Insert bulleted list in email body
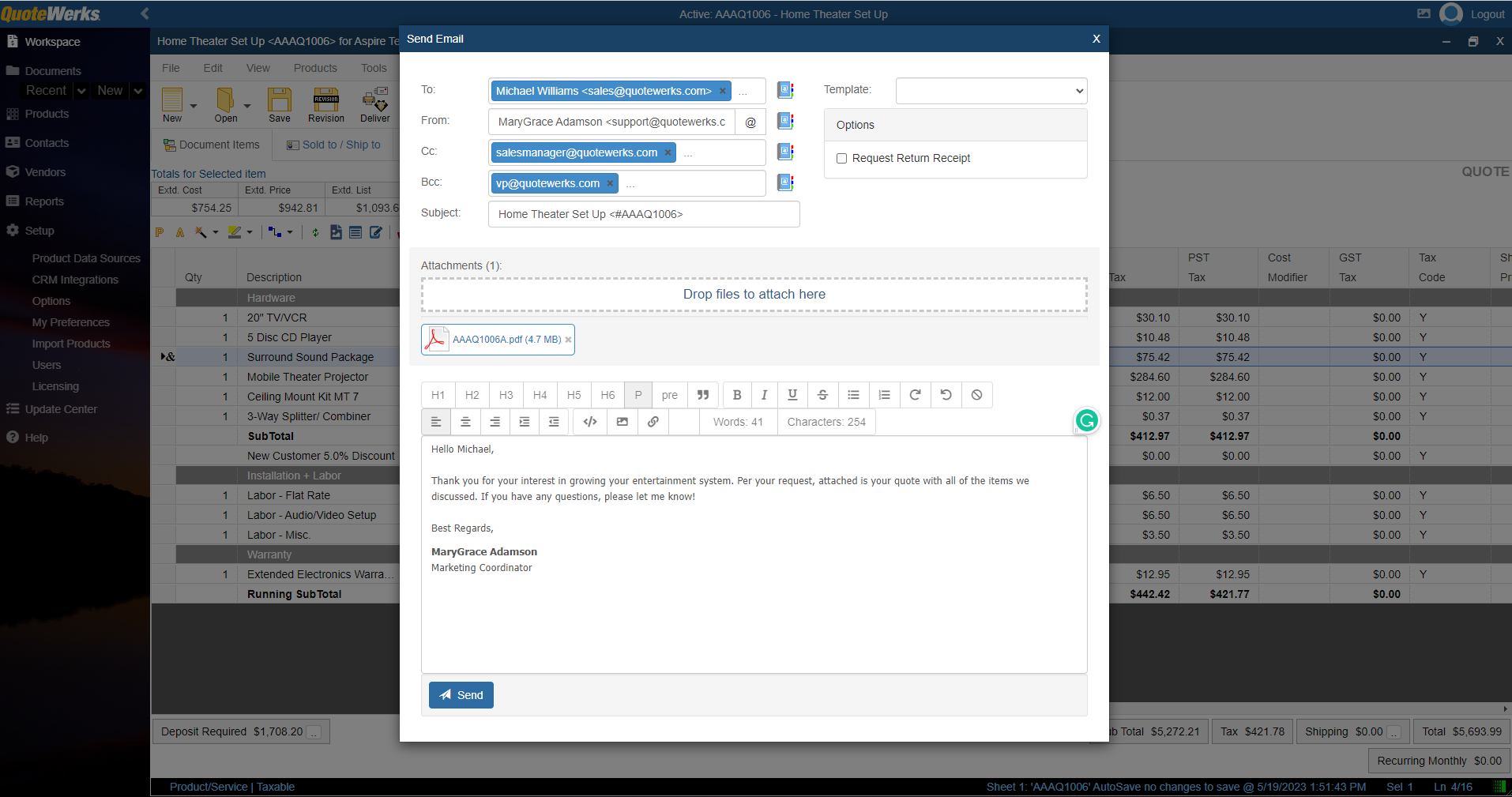Viewport: 1512px width, 797px height. coord(853,395)
